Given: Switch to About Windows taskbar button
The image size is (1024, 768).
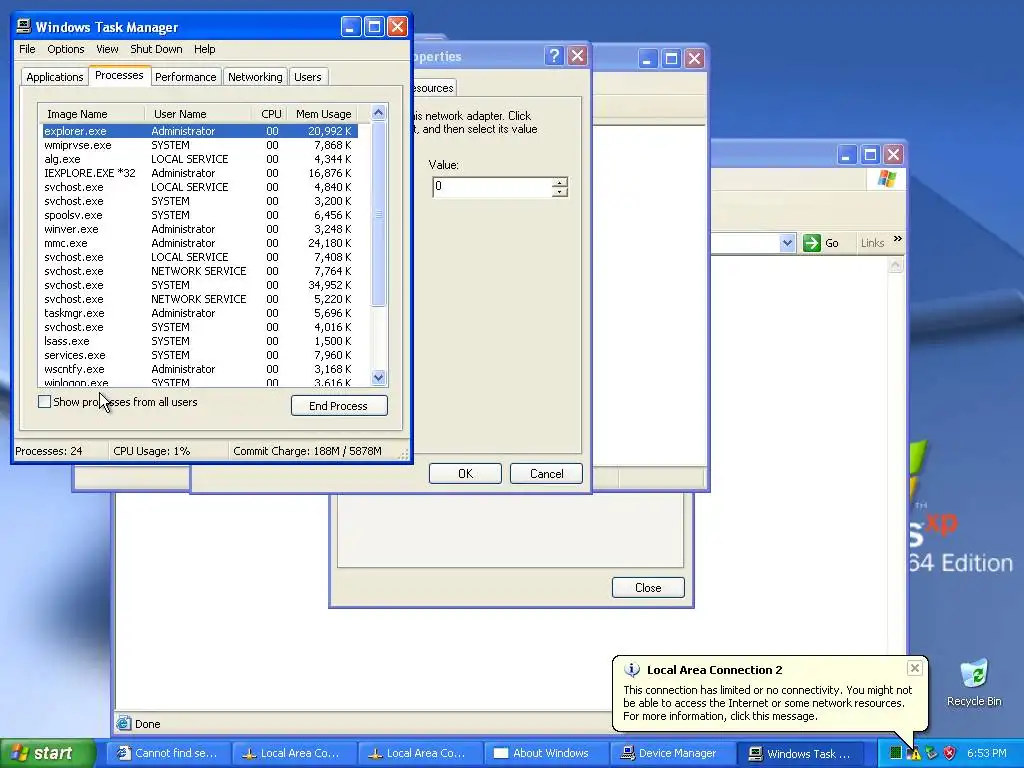Looking at the screenshot, I should point(545,753).
